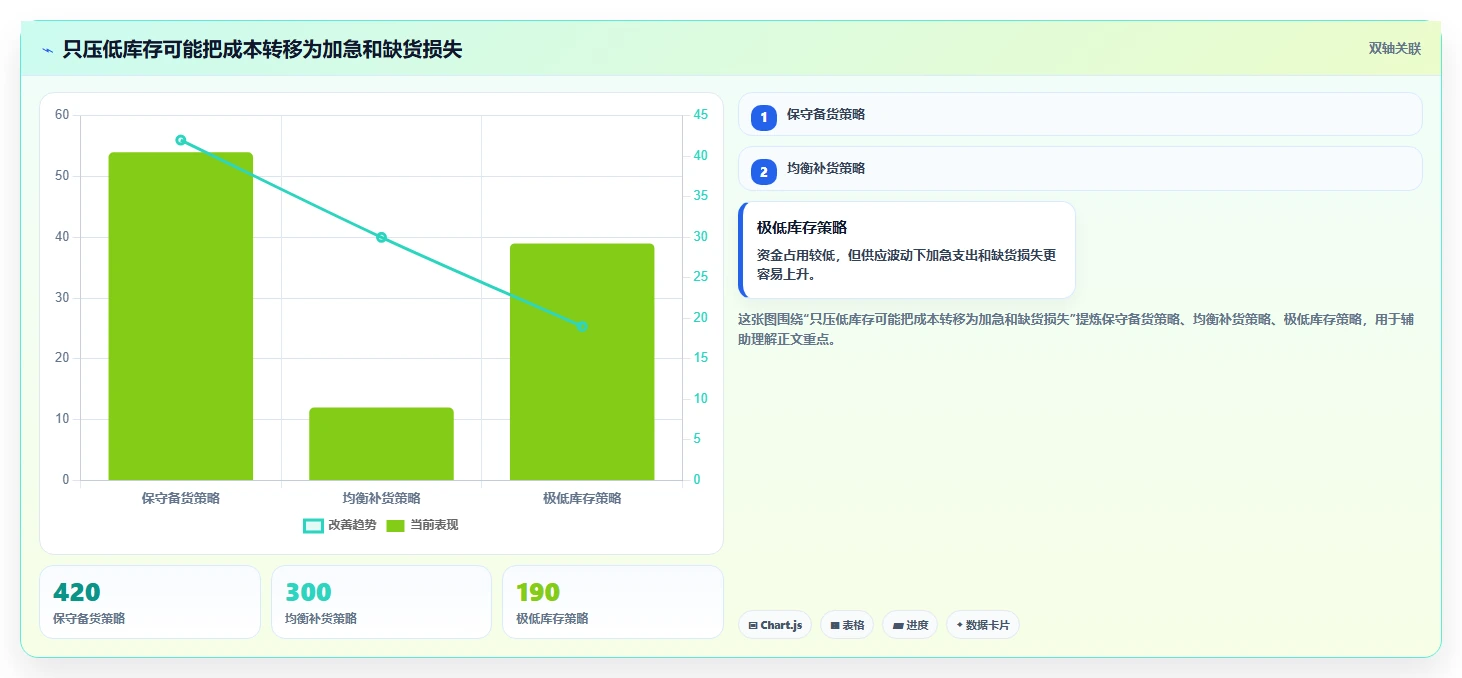This screenshot has height=678, width=1462.
Task: Click the 极低库存策略 bar in chart
Action: [582, 362]
